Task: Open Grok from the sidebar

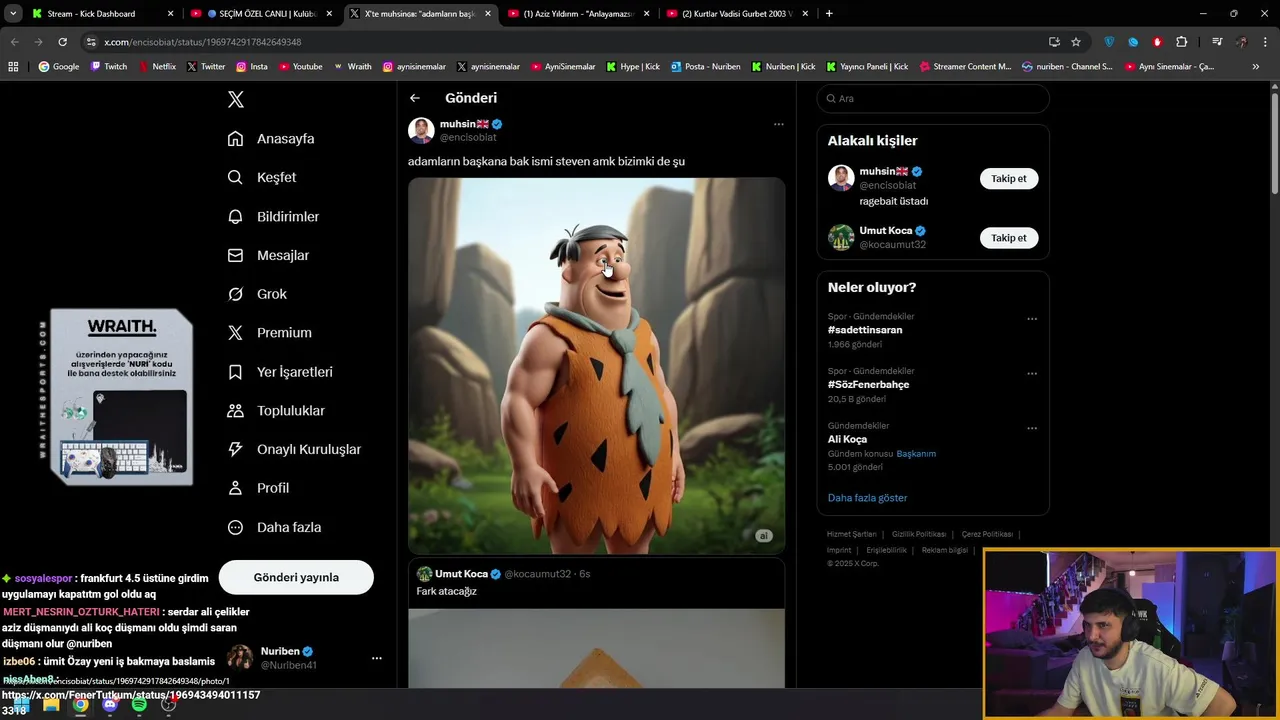Action: (x=257, y=294)
